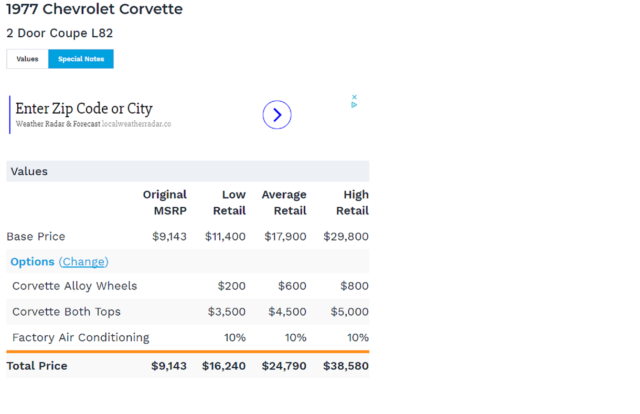The height and width of the screenshot is (414, 640).
Task: Click the Average Retail column header
Action: 283,202
